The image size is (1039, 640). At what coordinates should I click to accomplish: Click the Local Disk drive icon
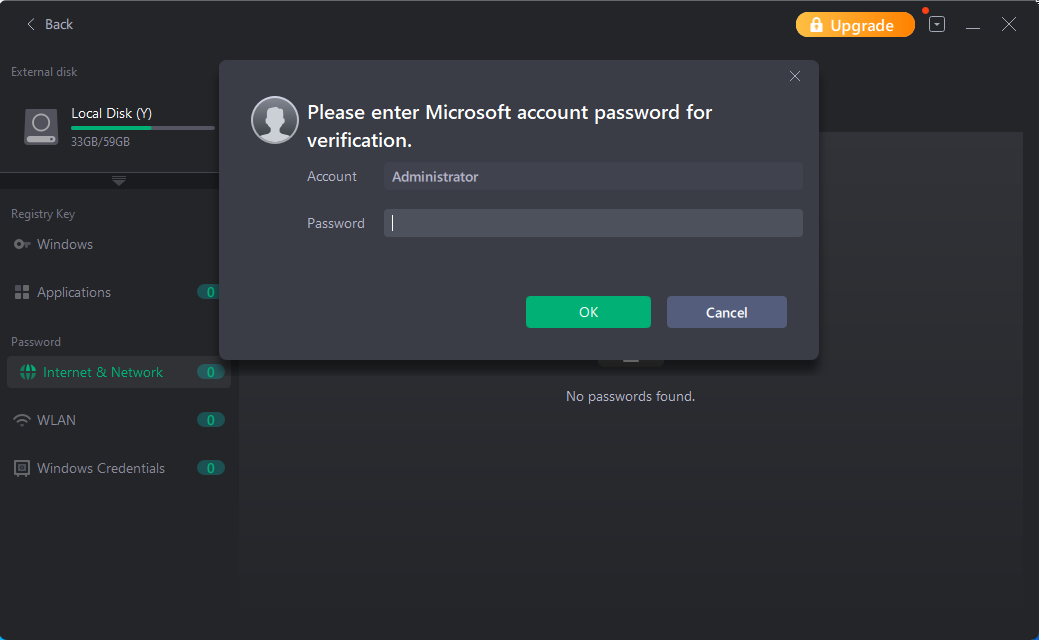(x=40, y=127)
